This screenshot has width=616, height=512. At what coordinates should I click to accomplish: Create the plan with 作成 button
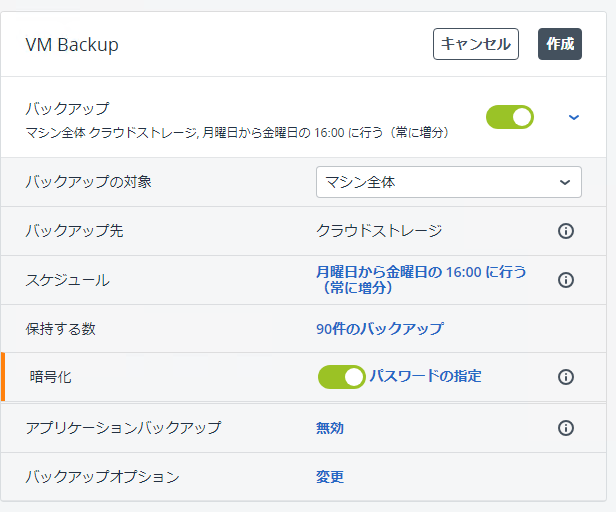pyautogui.click(x=560, y=44)
